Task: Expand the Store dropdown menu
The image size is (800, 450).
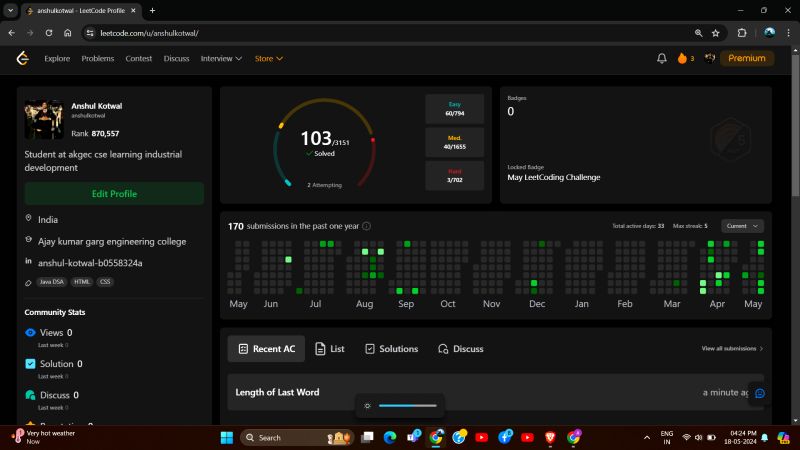Action: [269, 59]
